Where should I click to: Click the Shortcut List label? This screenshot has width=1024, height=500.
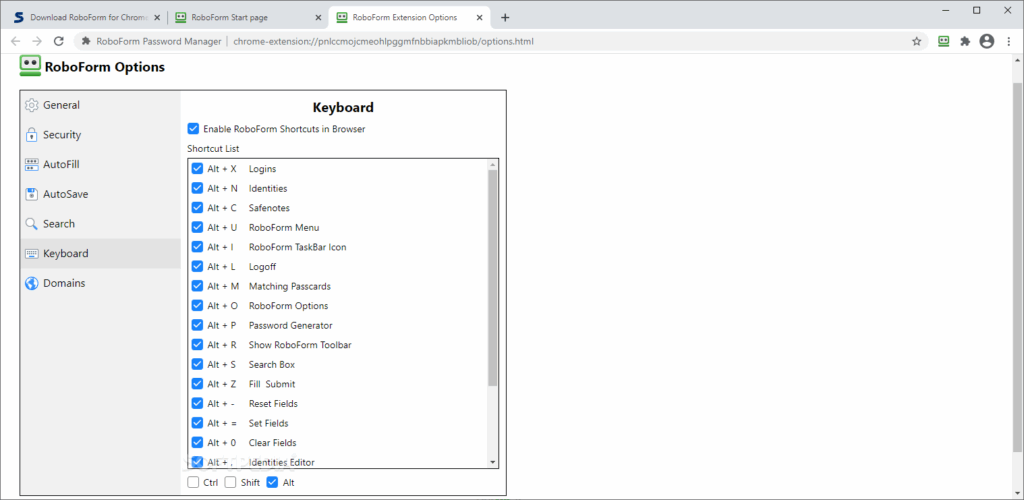click(213, 149)
